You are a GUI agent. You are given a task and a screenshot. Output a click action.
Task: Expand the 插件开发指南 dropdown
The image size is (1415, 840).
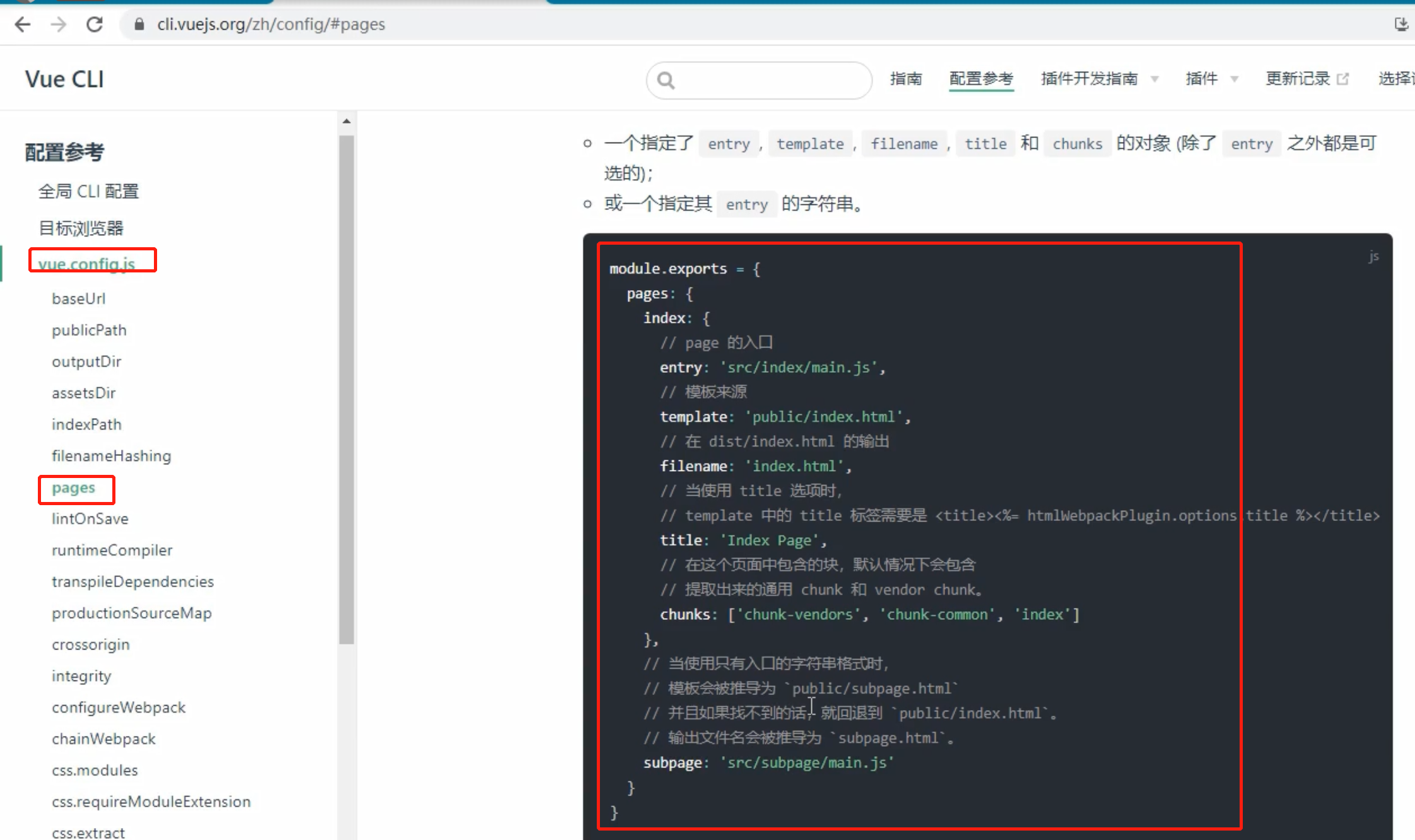pyautogui.click(x=1100, y=79)
